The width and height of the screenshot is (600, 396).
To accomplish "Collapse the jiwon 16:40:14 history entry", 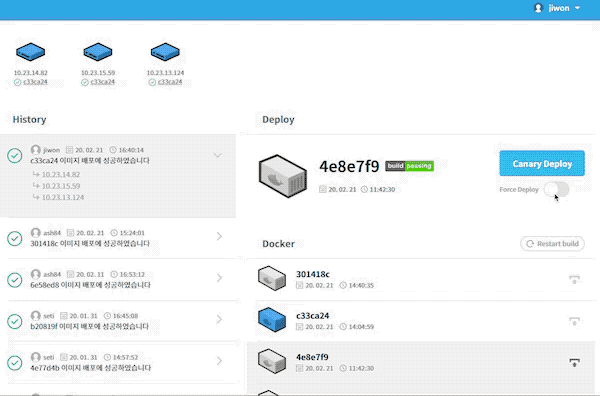I will (x=217, y=155).
